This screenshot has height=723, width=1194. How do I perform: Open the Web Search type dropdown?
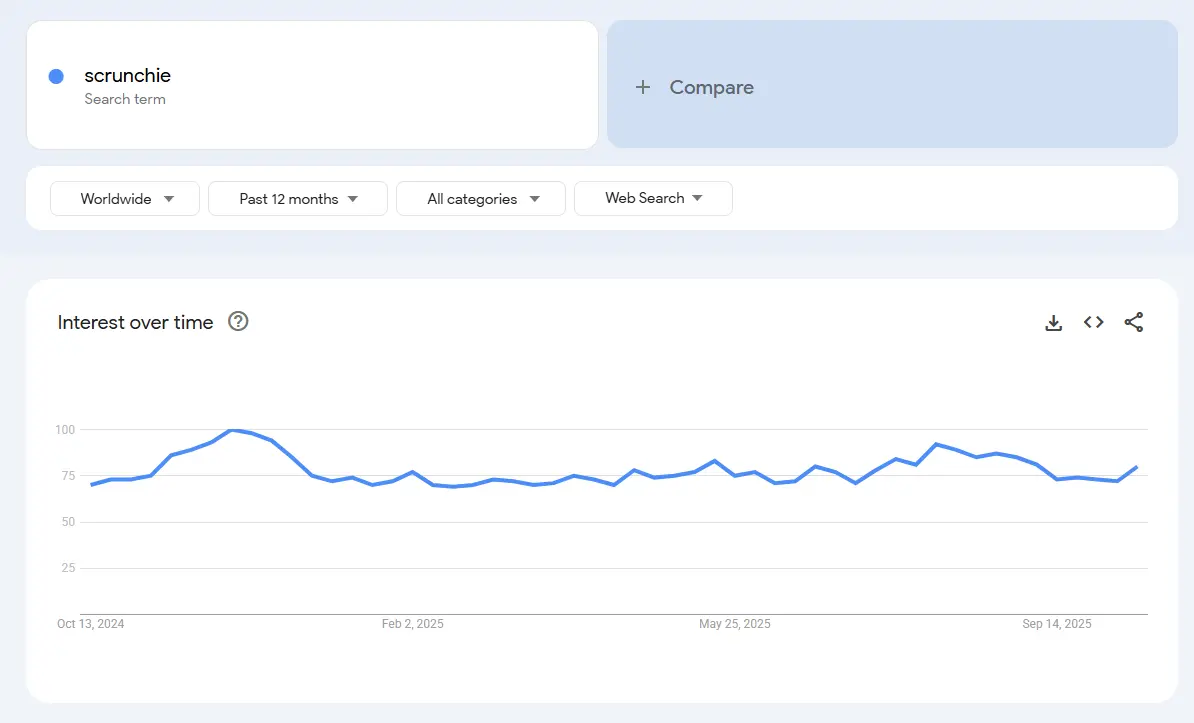(x=653, y=198)
